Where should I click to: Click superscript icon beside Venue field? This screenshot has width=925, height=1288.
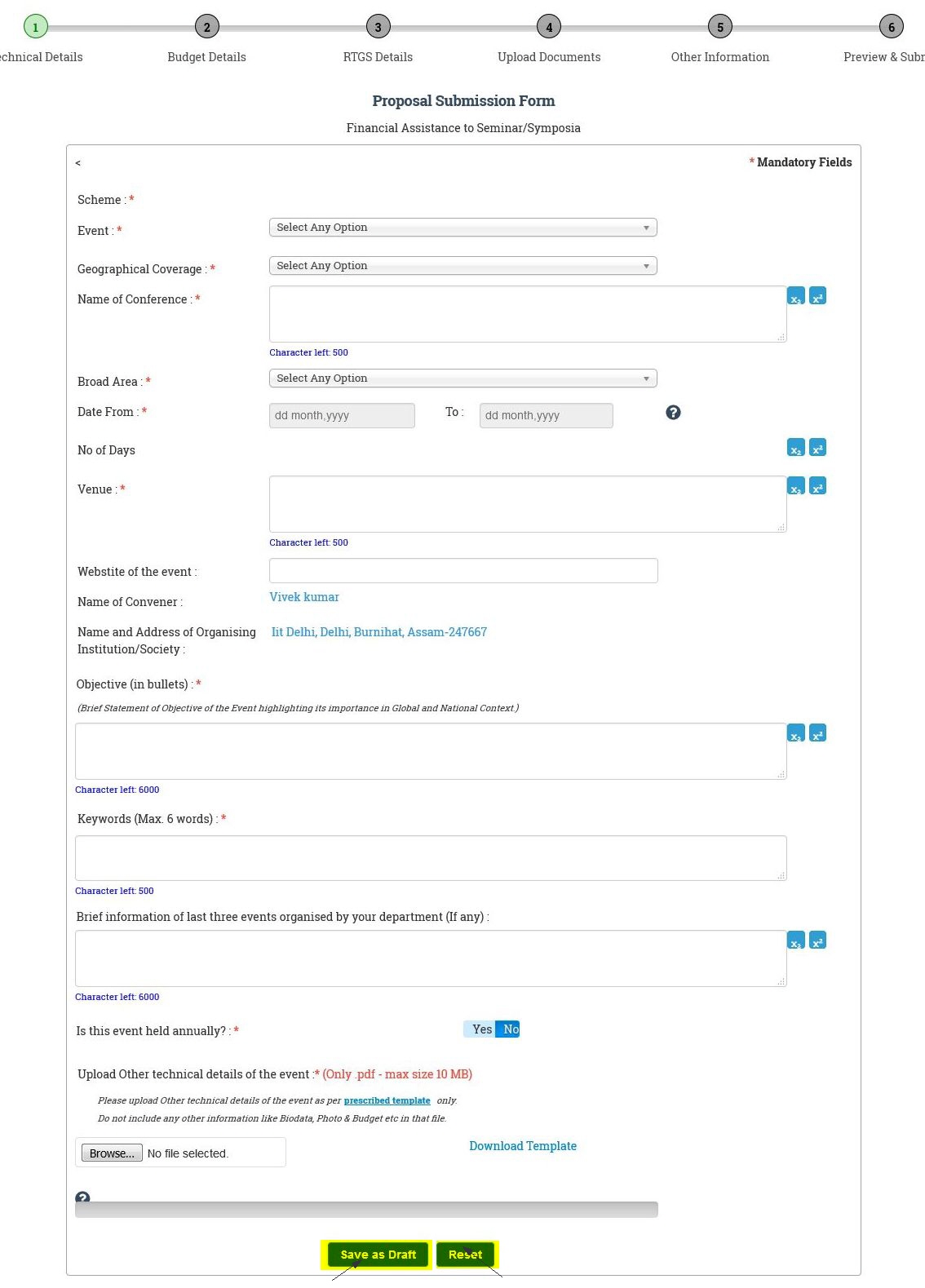[x=817, y=486]
